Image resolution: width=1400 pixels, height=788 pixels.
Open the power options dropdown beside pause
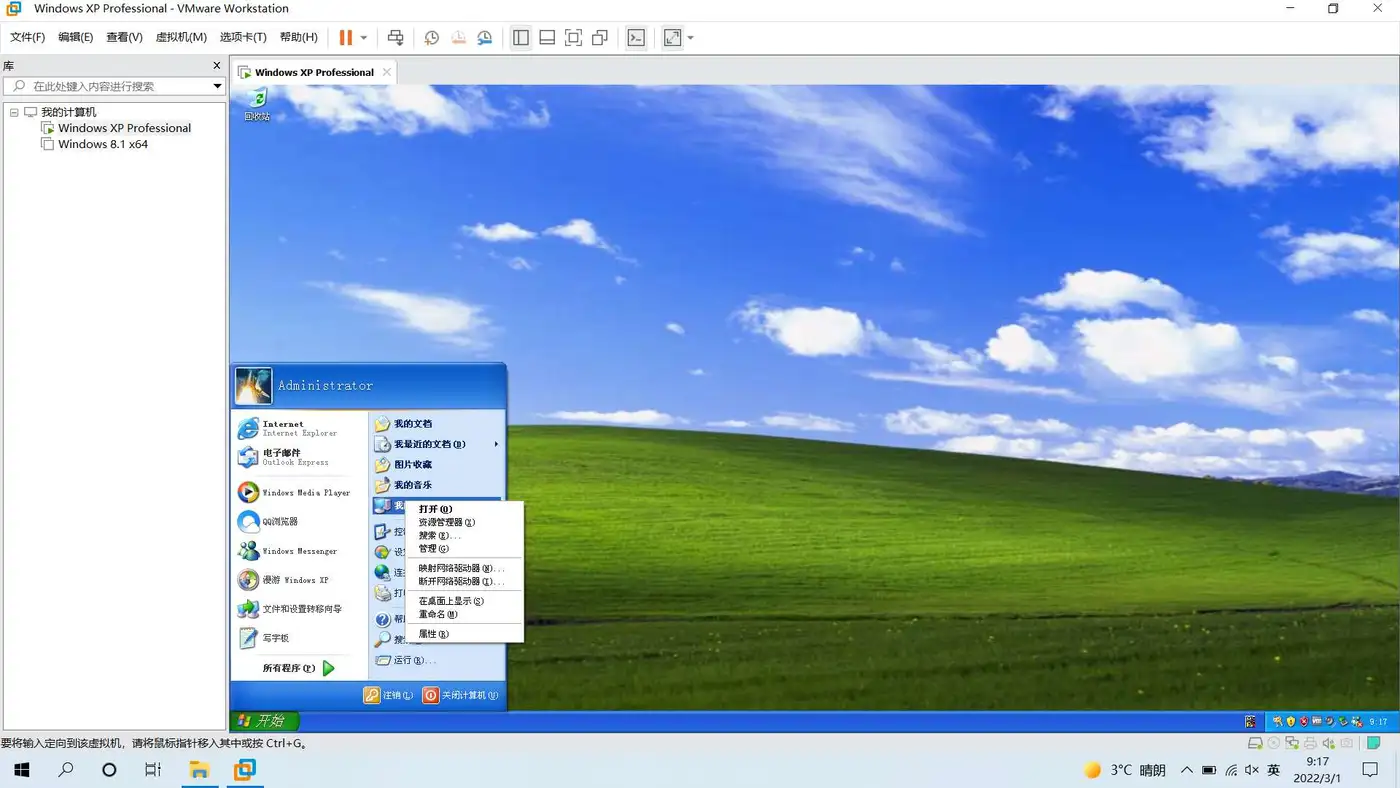click(364, 38)
